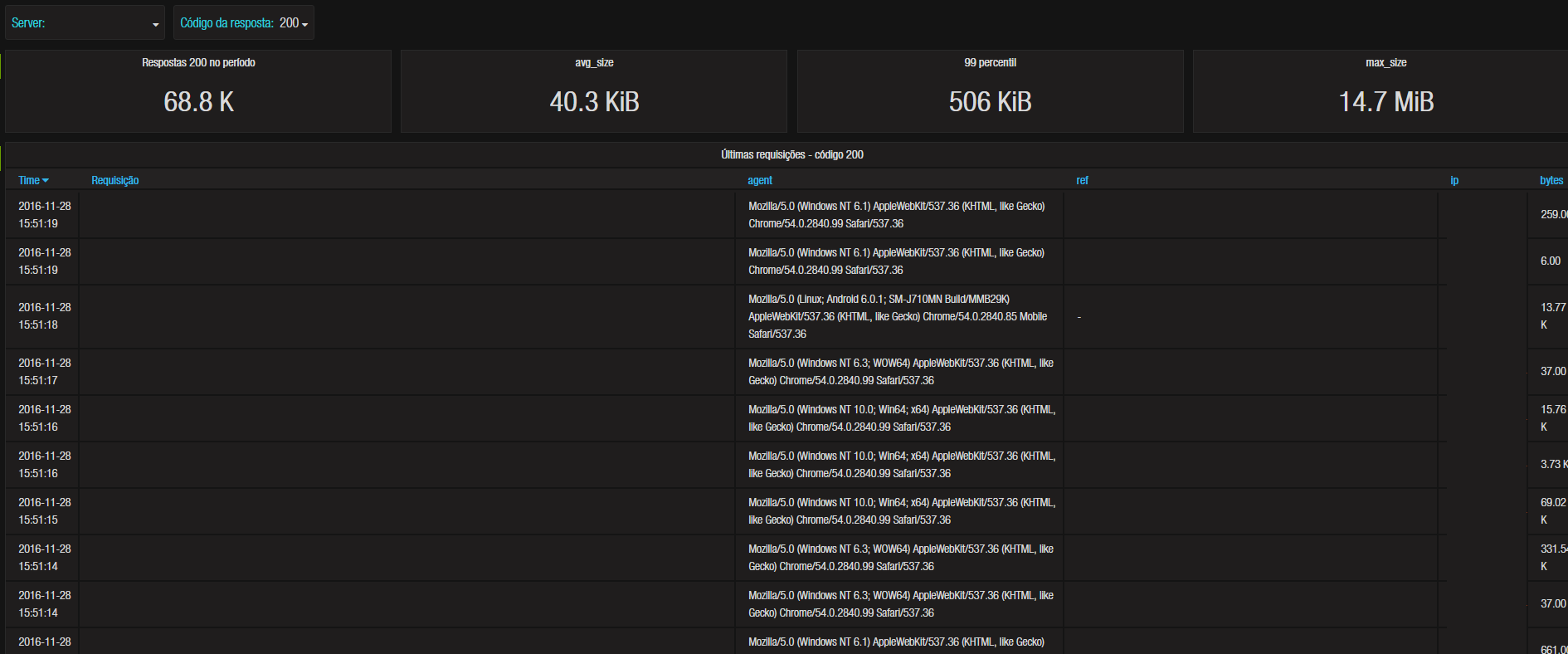The height and width of the screenshot is (654, 1568).
Task: Select the 15:51:15 timestamp cell
Action: (x=42, y=511)
